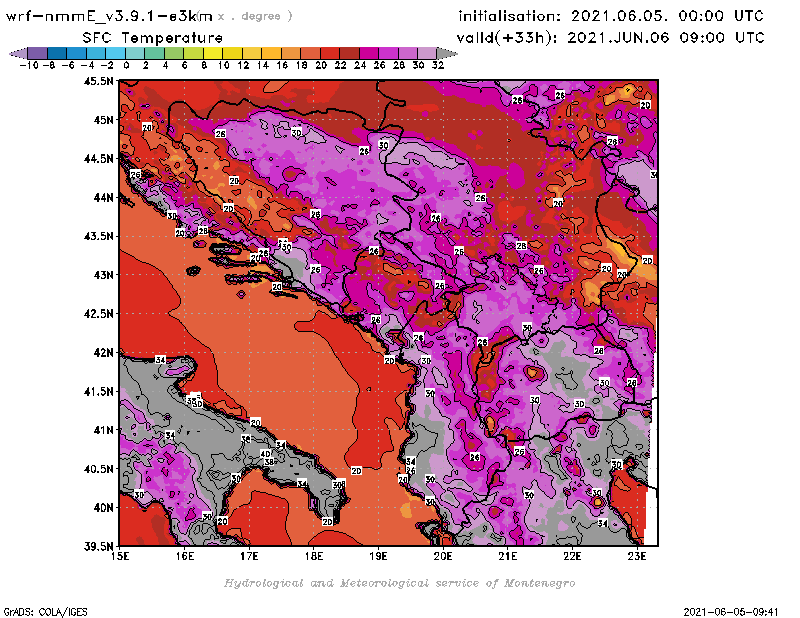Image resolution: width=800 pixels, height=618 pixels.
Task: Select the 44.5N latitude axis label
Action: tap(98, 159)
